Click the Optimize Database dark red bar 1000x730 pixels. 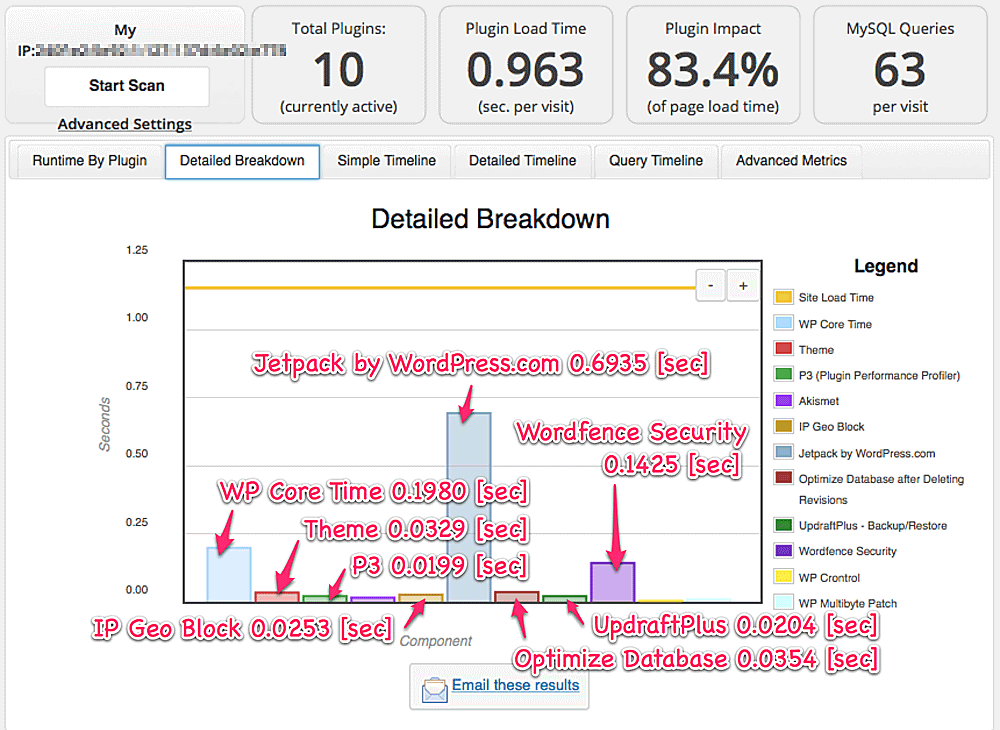click(x=517, y=597)
